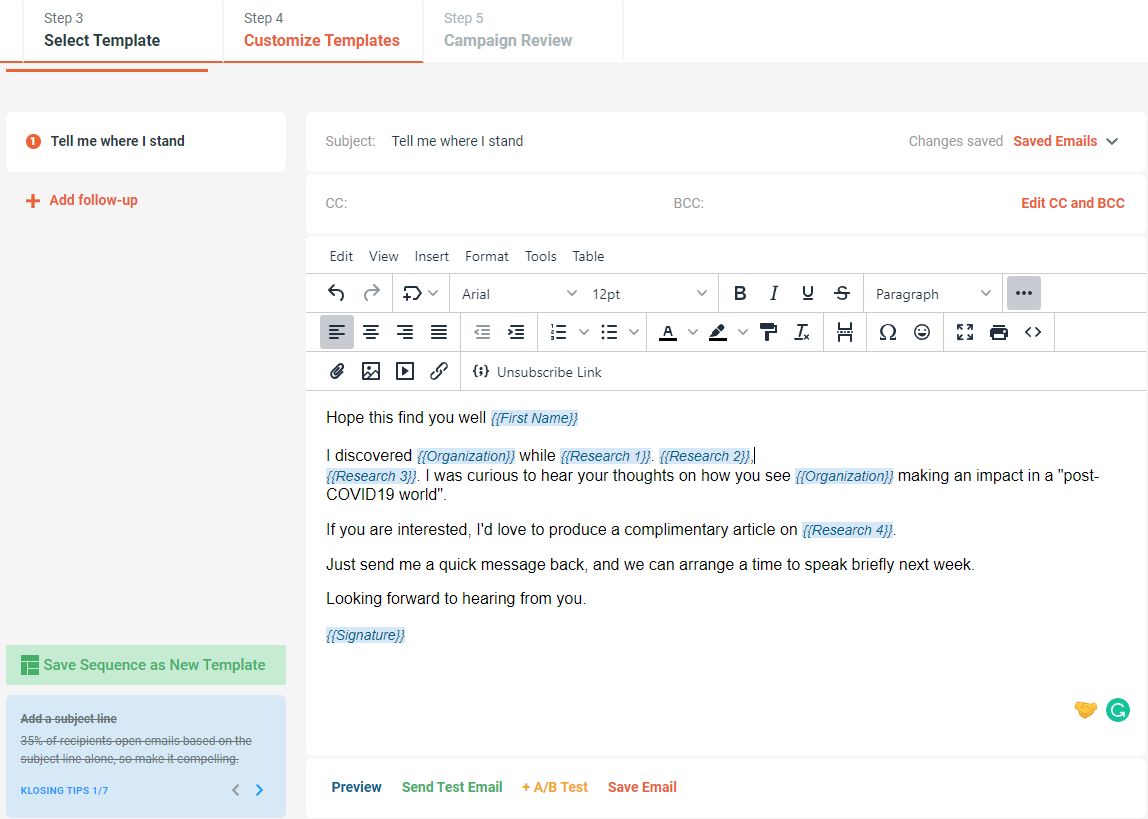
Task: Open the Saved Emails dropdown
Action: tap(1066, 141)
